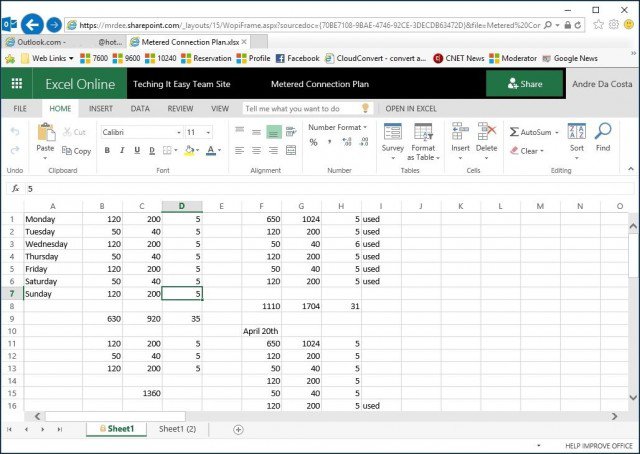Viewport: 640px width, 454px height.
Task: Apply percent style
Action: click(313, 142)
